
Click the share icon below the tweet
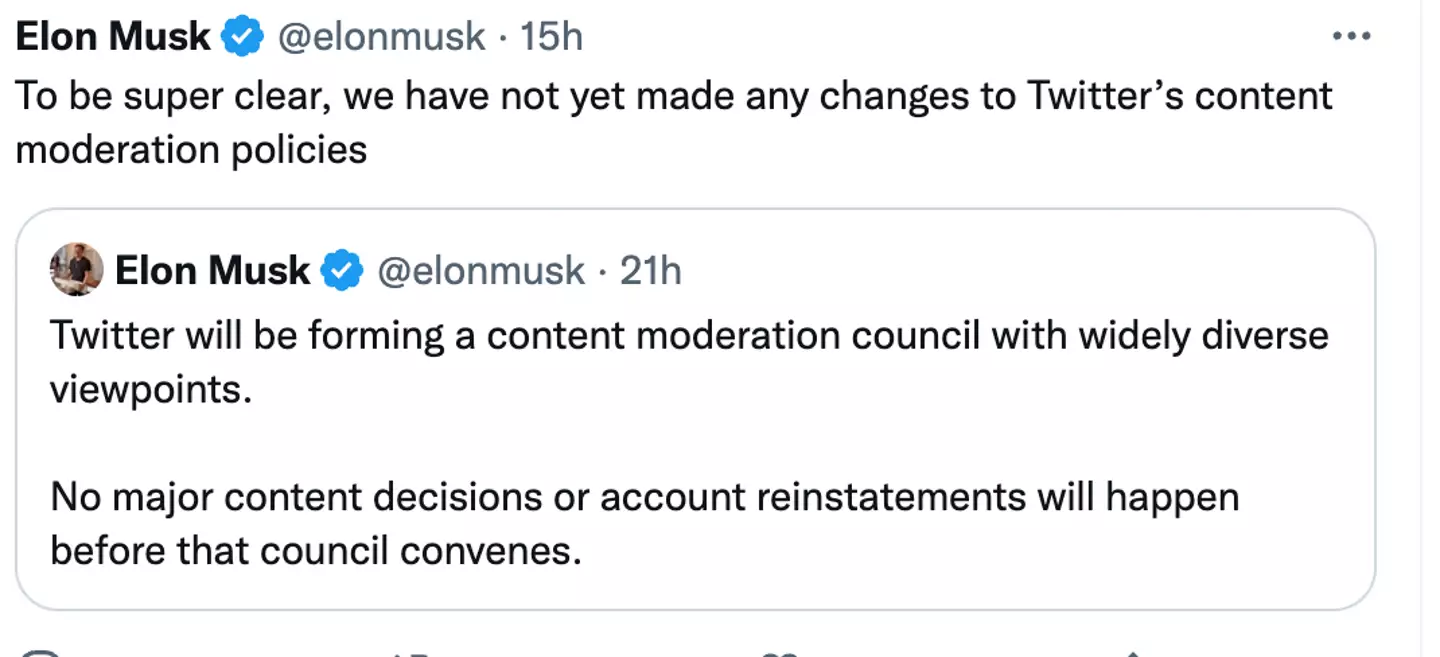pyautogui.click(x=1132, y=653)
